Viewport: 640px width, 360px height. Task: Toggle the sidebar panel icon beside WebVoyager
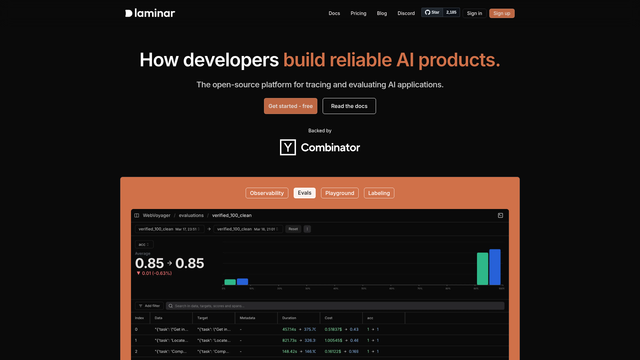tap(137, 216)
